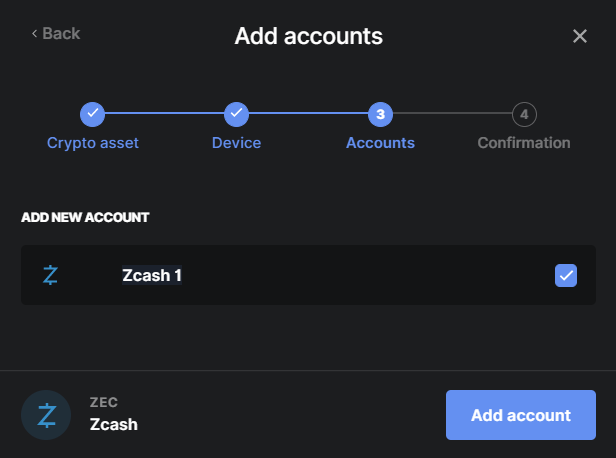Click the Add accounts dialog title
616x458 pixels.
tap(308, 37)
